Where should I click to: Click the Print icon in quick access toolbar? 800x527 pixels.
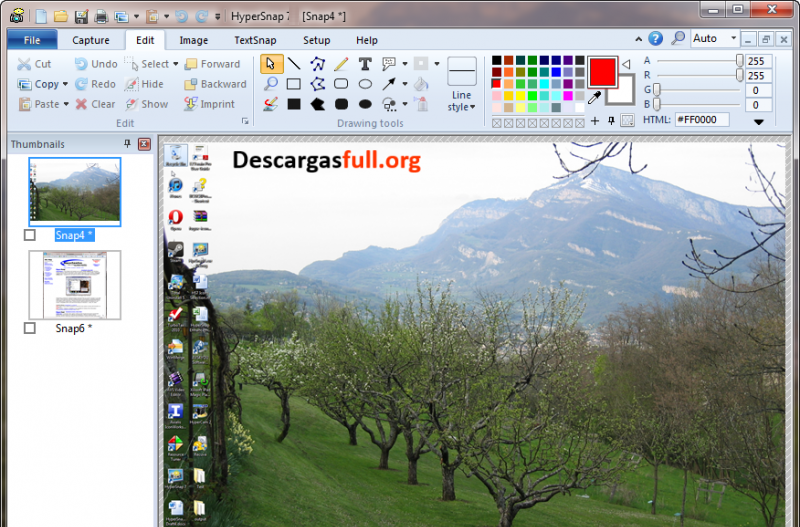pyautogui.click(x=101, y=16)
